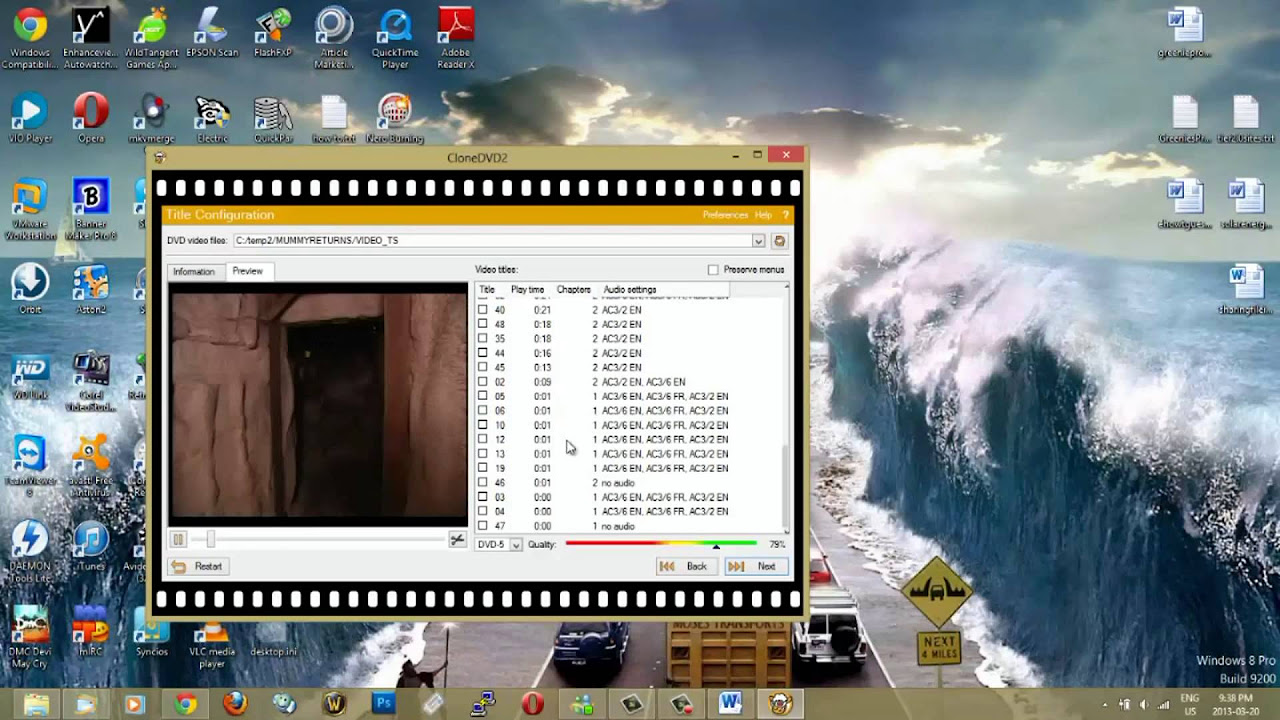
Task: Select the Preview tab
Action: pyautogui.click(x=247, y=271)
